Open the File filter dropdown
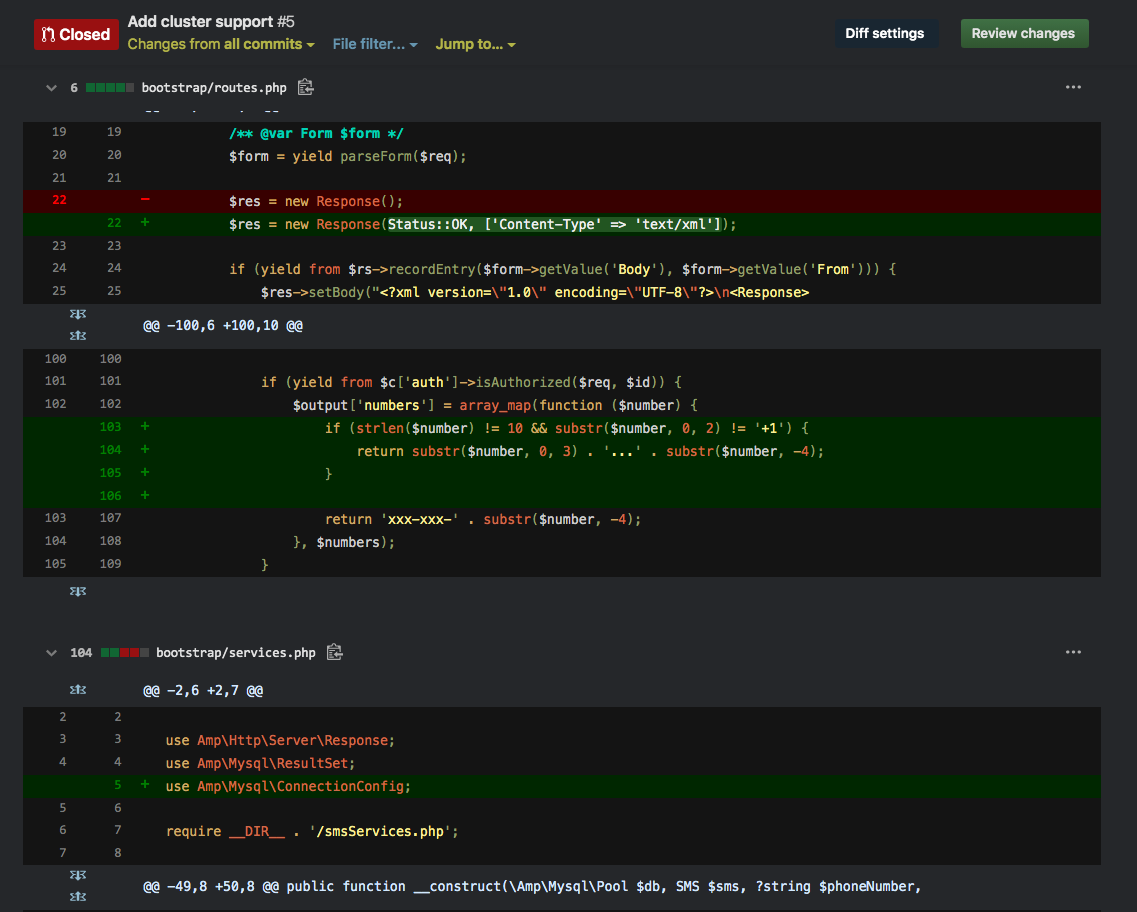This screenshot has height=912, width=1137. [375, 44]
